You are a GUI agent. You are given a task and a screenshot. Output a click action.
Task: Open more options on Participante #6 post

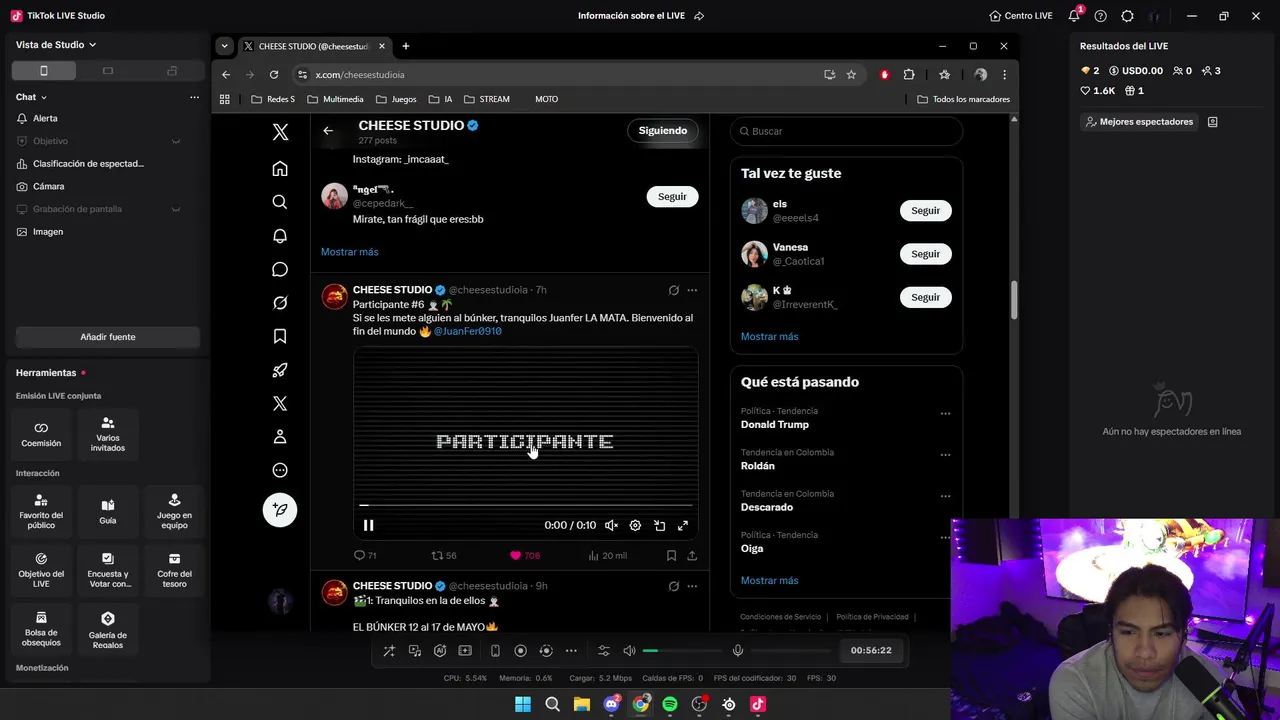pos(692,290)
